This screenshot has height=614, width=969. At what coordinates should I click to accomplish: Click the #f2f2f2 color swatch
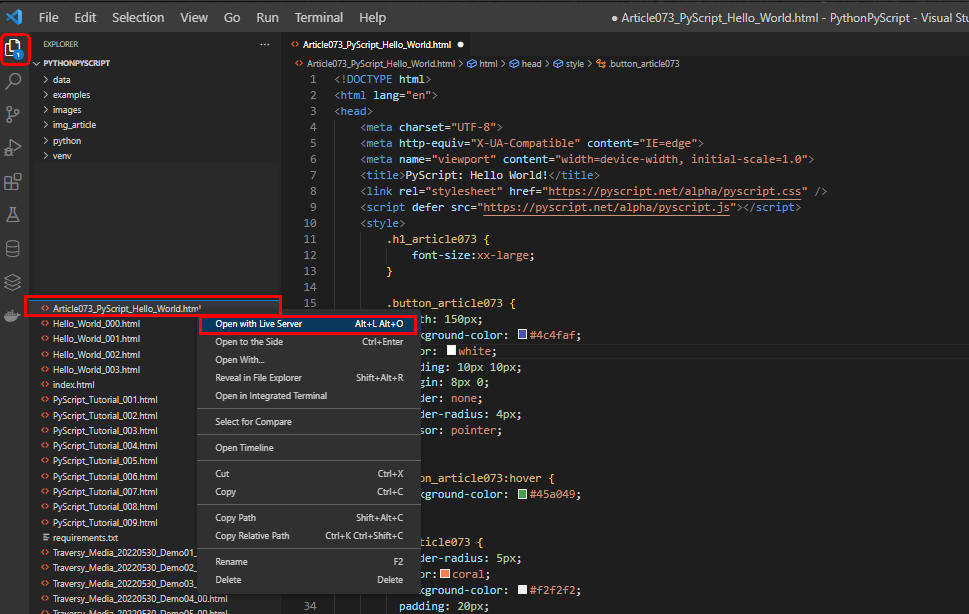522,589
